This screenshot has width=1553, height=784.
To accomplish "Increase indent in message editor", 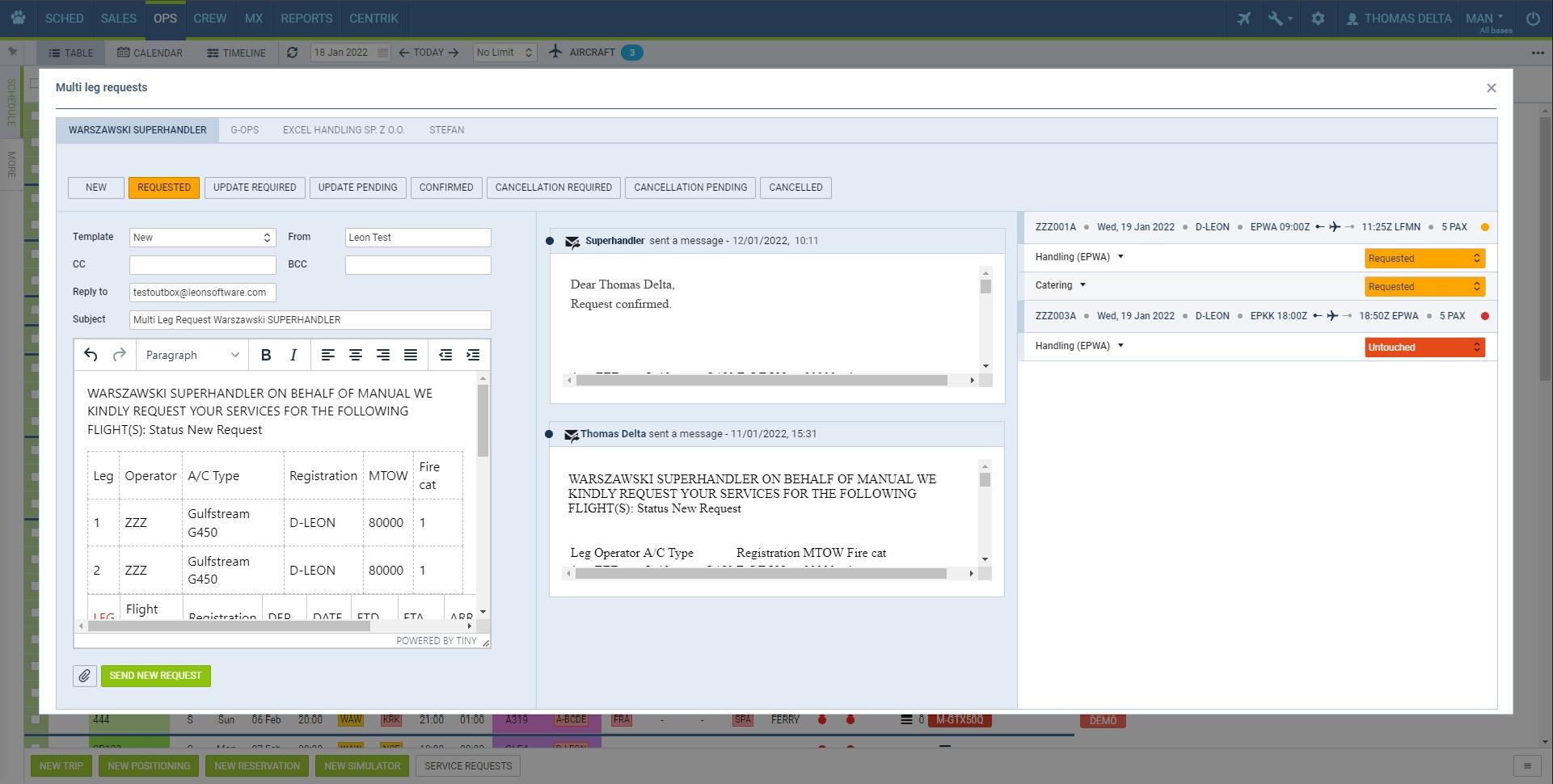I will pyautogui.click(x=473, y=355).
